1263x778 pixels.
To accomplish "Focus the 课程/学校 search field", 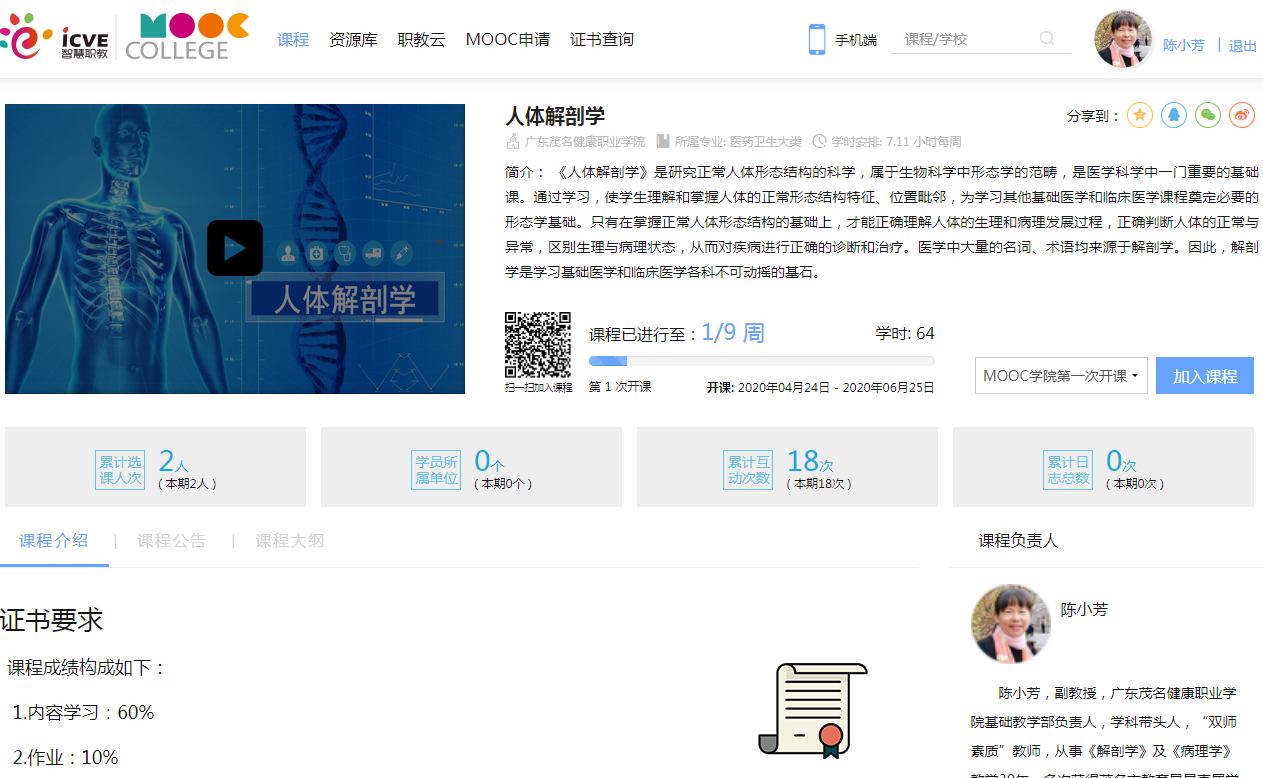I will pyautogui.click(x=965, y=39).
